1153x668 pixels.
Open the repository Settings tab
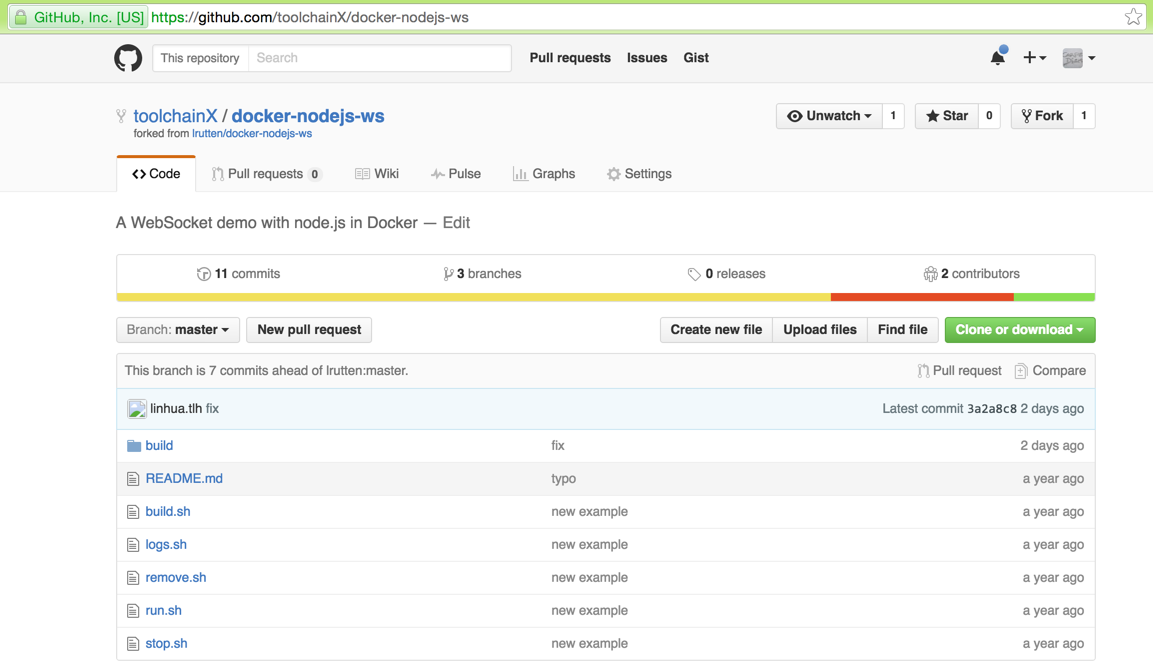click(639, 174)
